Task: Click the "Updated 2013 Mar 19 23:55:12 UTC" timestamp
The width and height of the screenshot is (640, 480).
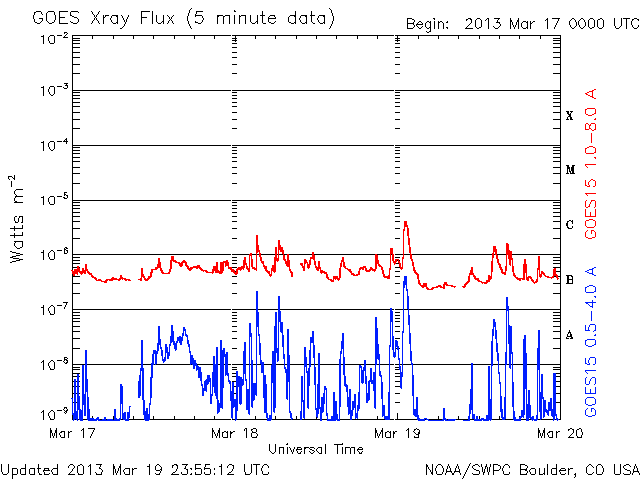Action: [x=135, y=468]
